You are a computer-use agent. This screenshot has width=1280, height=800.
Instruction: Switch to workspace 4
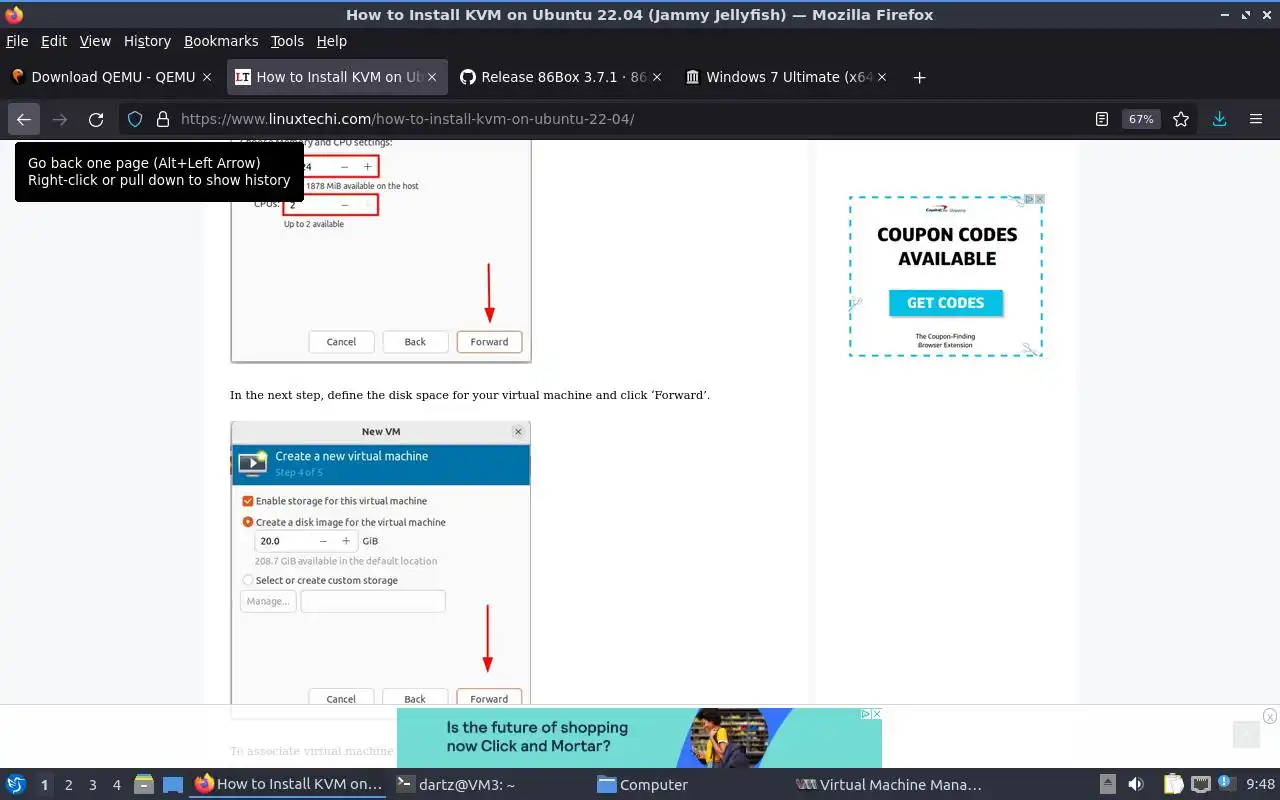pyautogui.click(x=117, y=785)
